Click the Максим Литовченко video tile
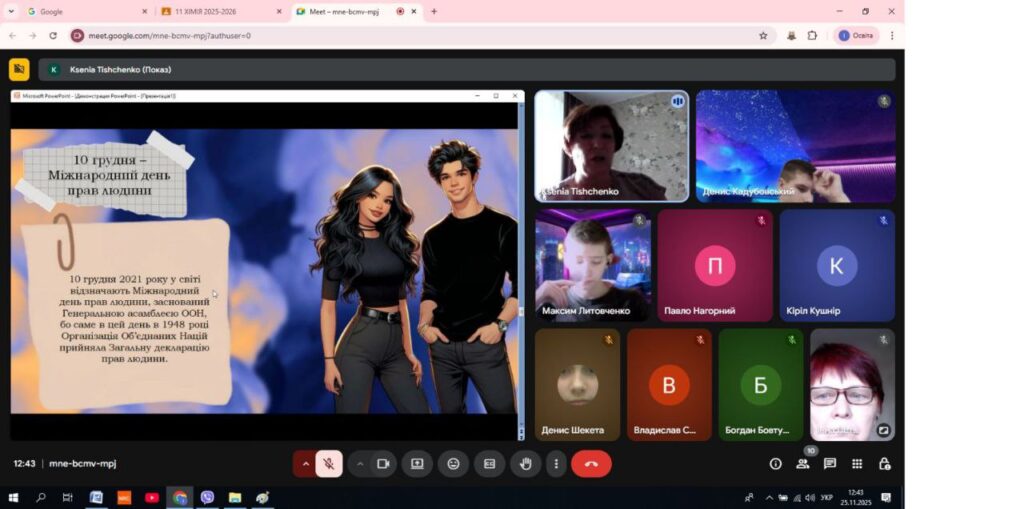 (592, 265)
